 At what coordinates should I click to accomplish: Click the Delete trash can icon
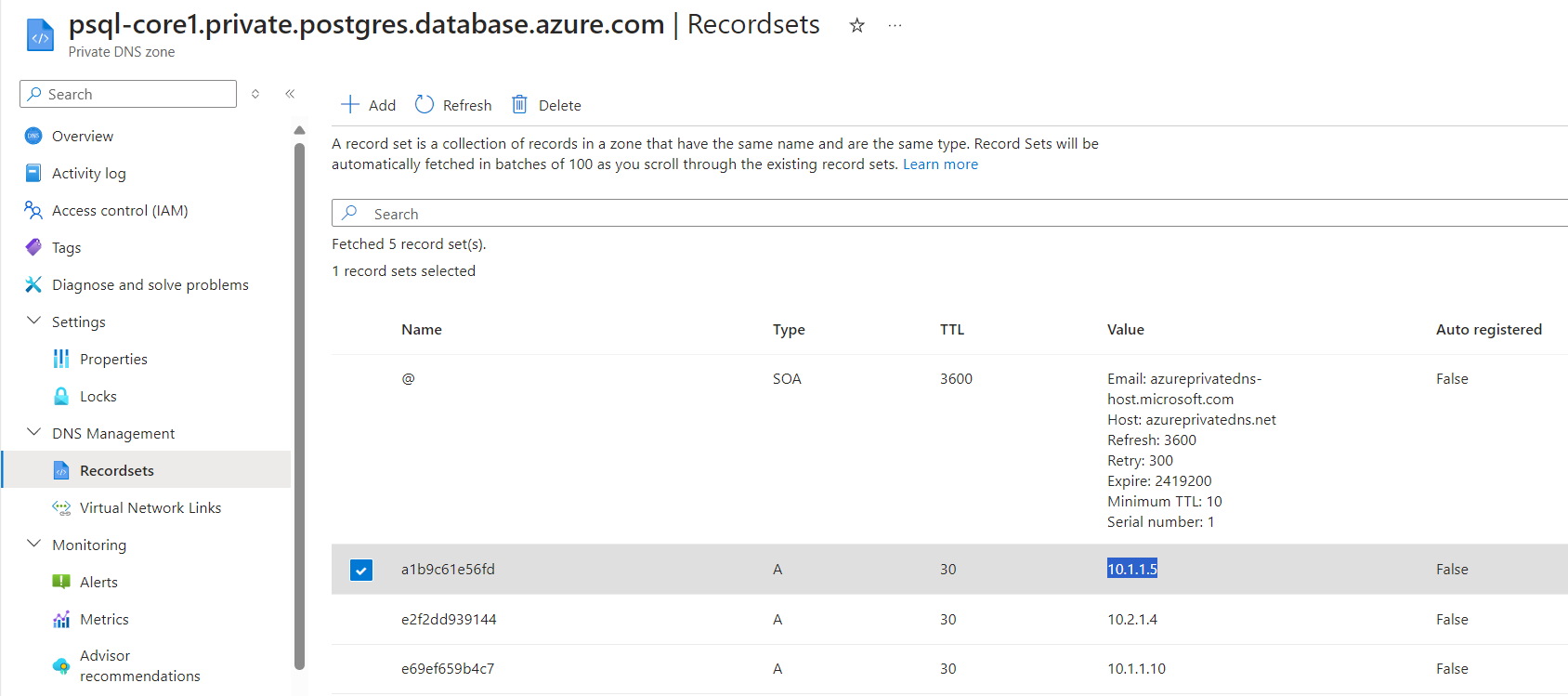pos(520,104)
